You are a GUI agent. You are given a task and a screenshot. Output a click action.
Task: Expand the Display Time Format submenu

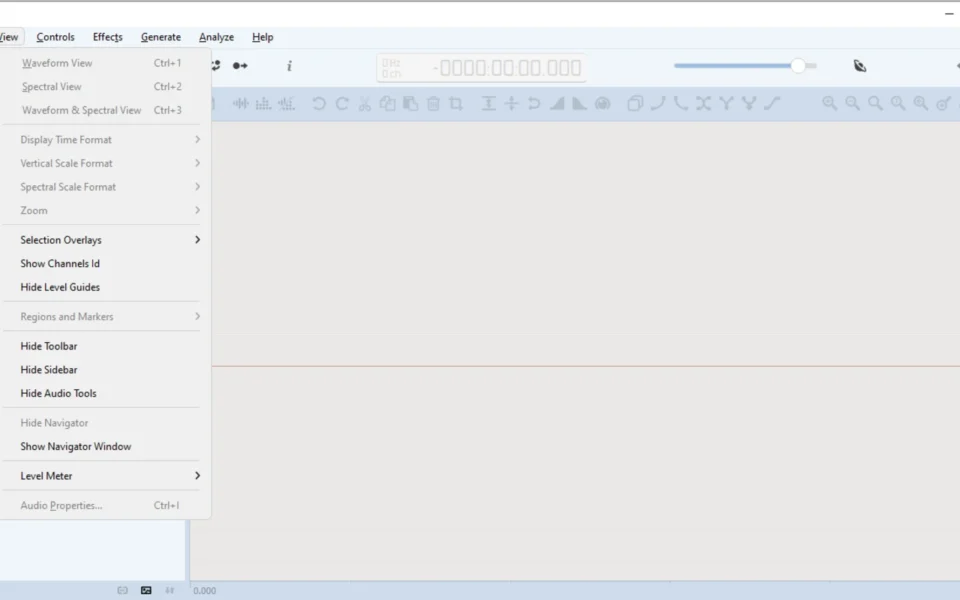[102, 140]
